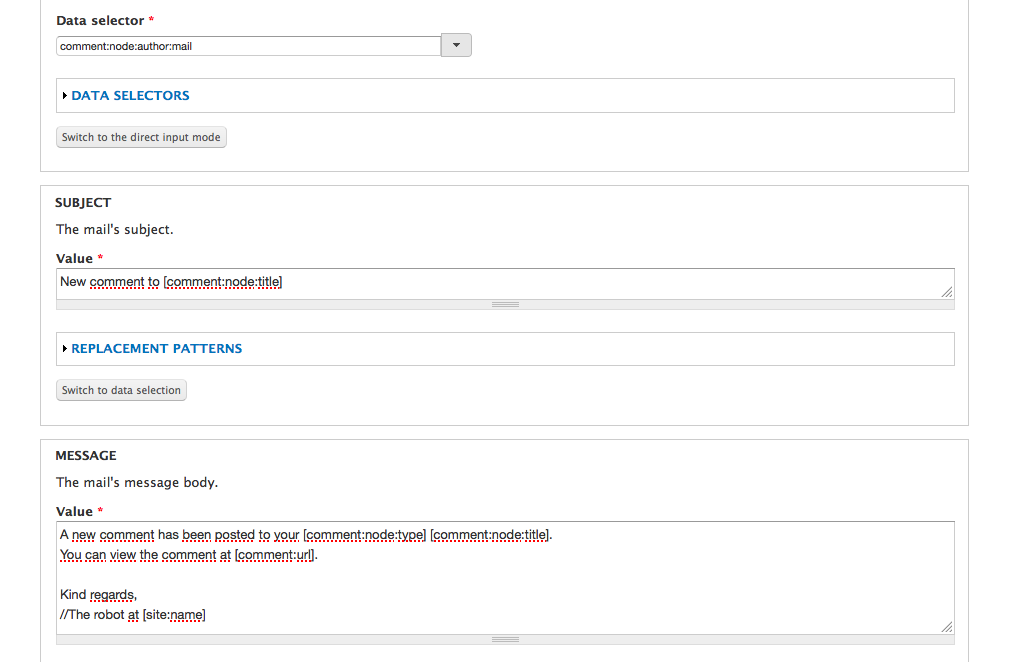Open the Data selector dropdown arrow
This screenshot has width=1009, height=662.
456,45
